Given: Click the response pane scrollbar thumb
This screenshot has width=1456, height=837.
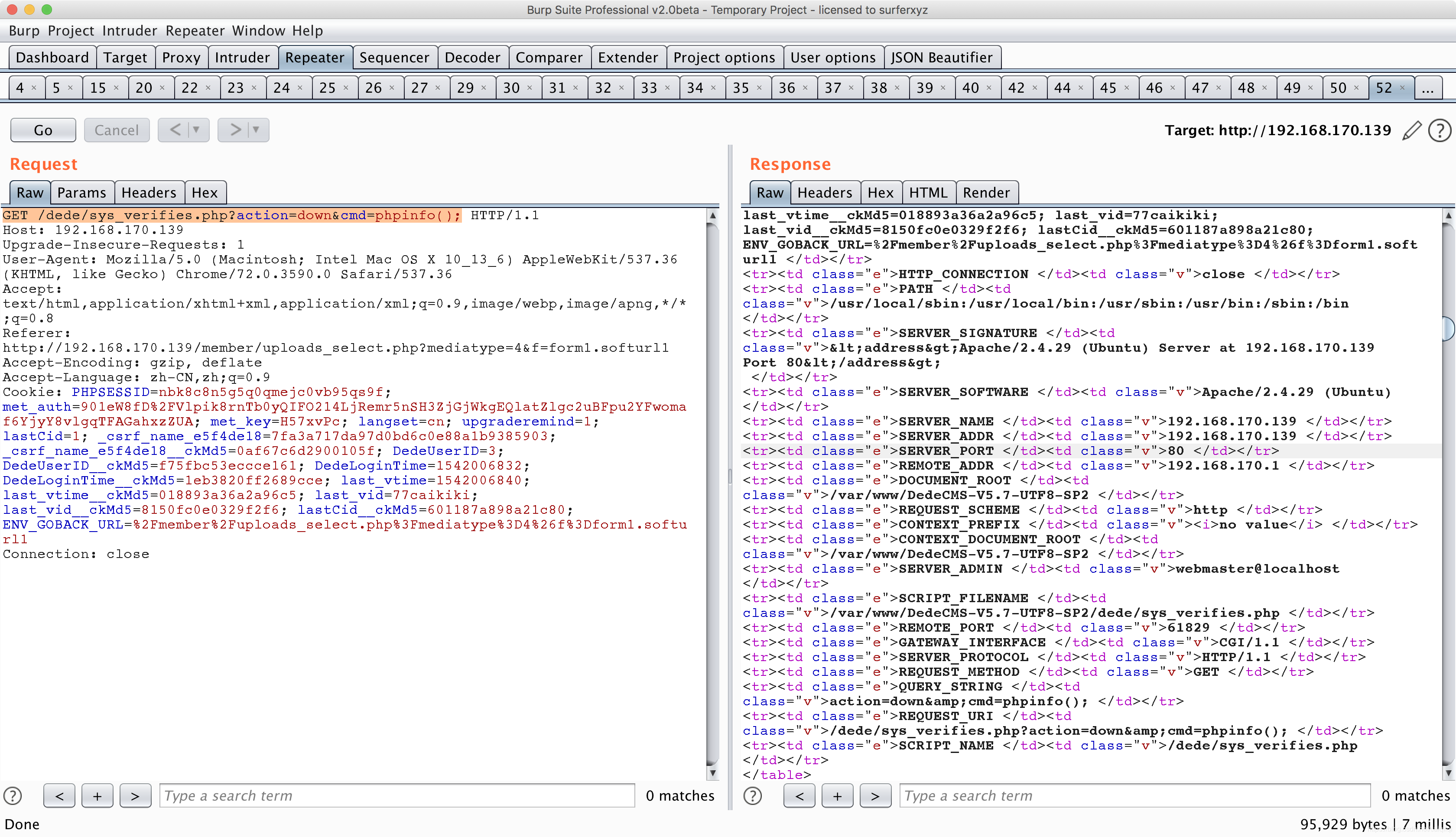Looking at the screenshot, I should pos(1449,329).
